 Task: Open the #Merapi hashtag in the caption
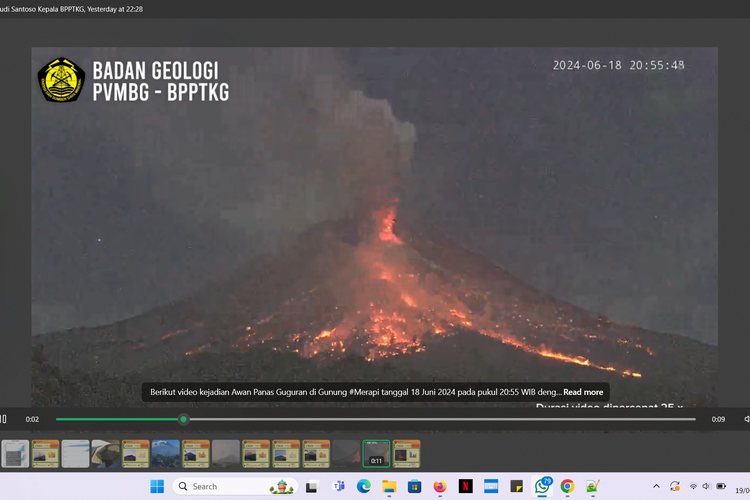click(x=363, y=392)
